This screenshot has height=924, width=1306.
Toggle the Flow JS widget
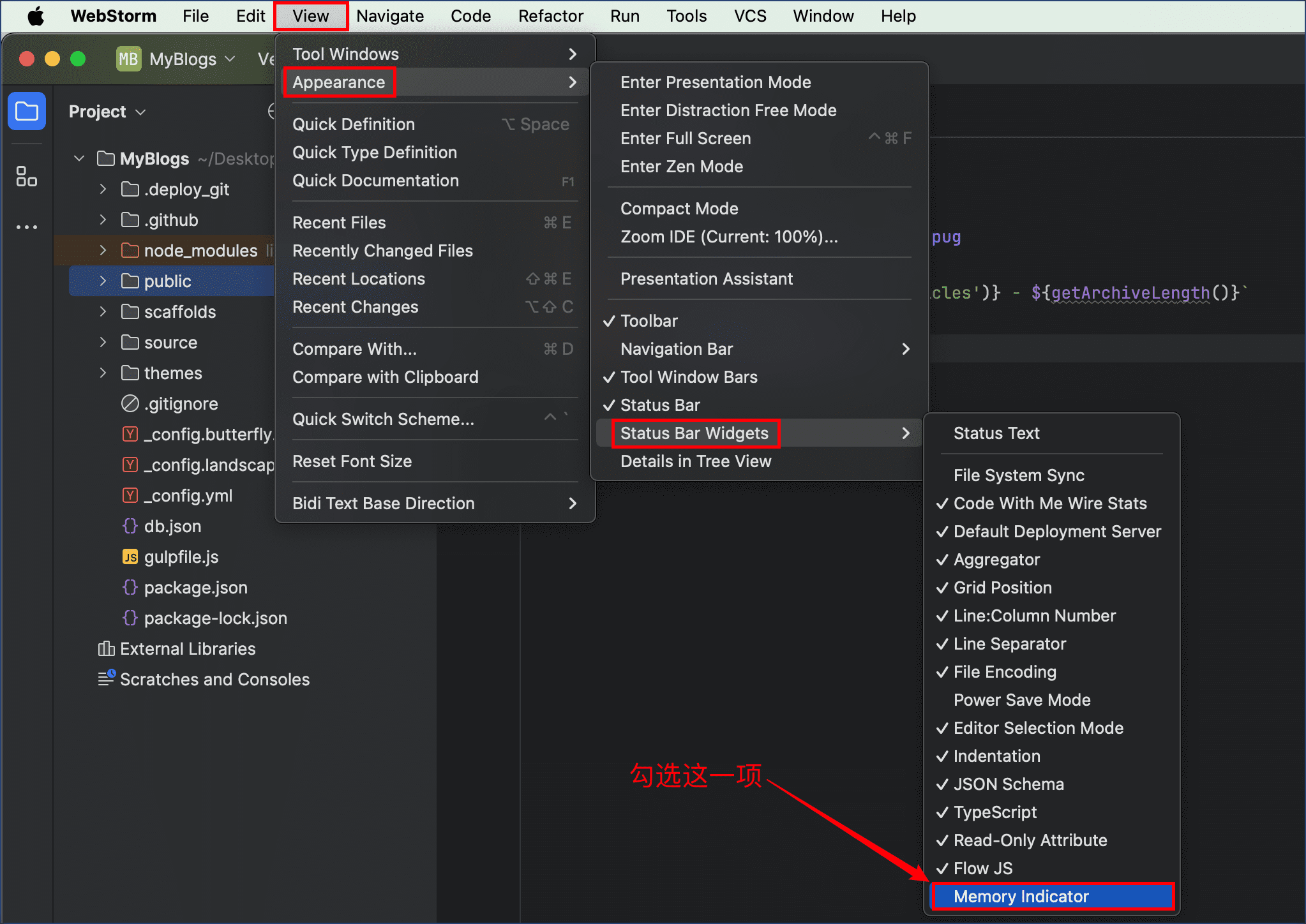pyautogui.click(x=1052, y=868)
